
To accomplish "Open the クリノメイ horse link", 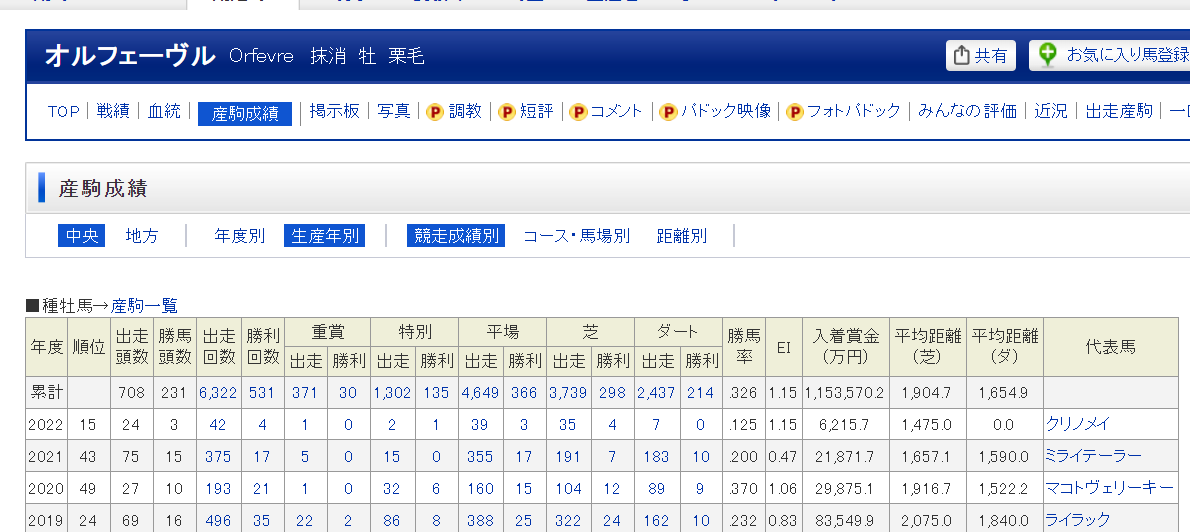I will (1078, 423).
